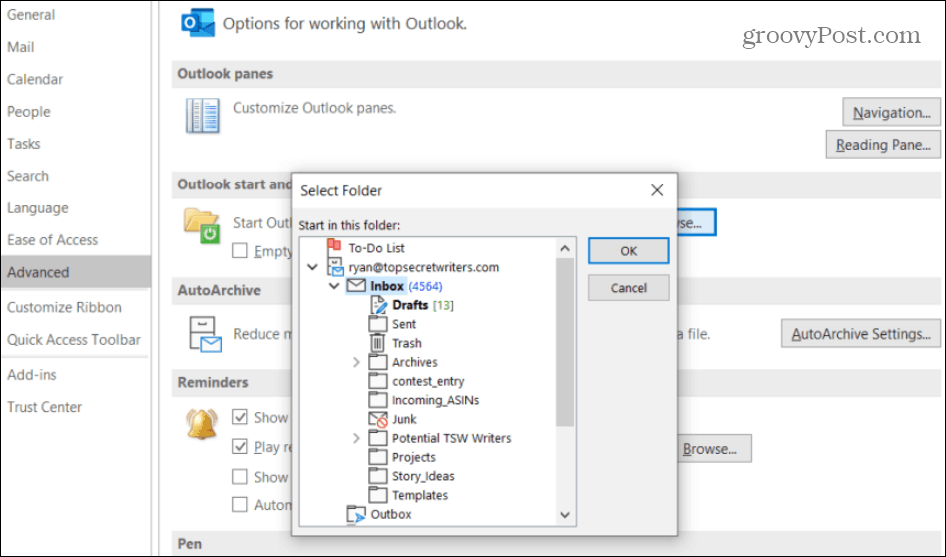Enable the third Reminders checkbox labeled Show
The width and height of the screenshot is (946, 557).
click(x=240, y=477)
